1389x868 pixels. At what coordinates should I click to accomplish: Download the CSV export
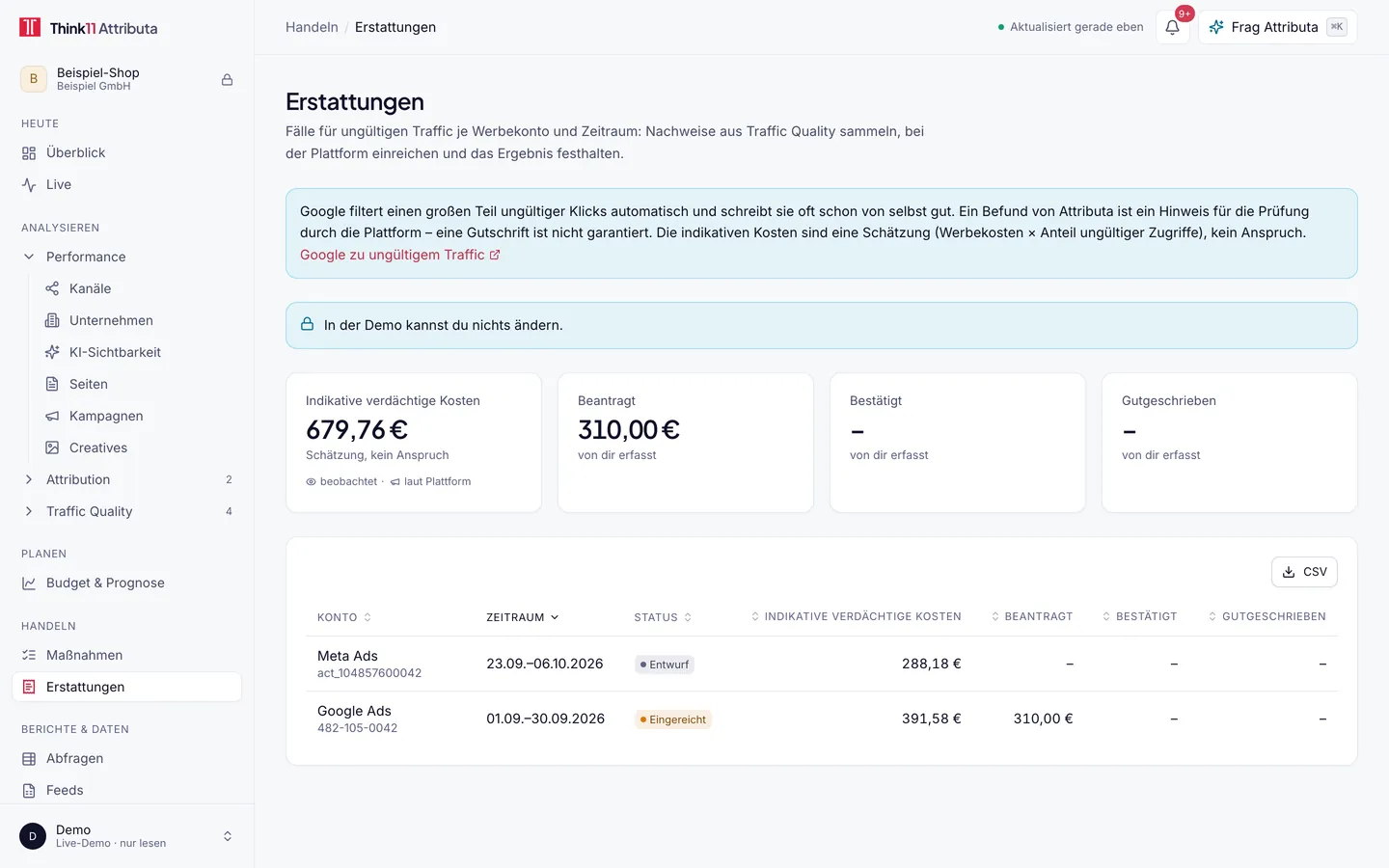[x=1304, y=572]
